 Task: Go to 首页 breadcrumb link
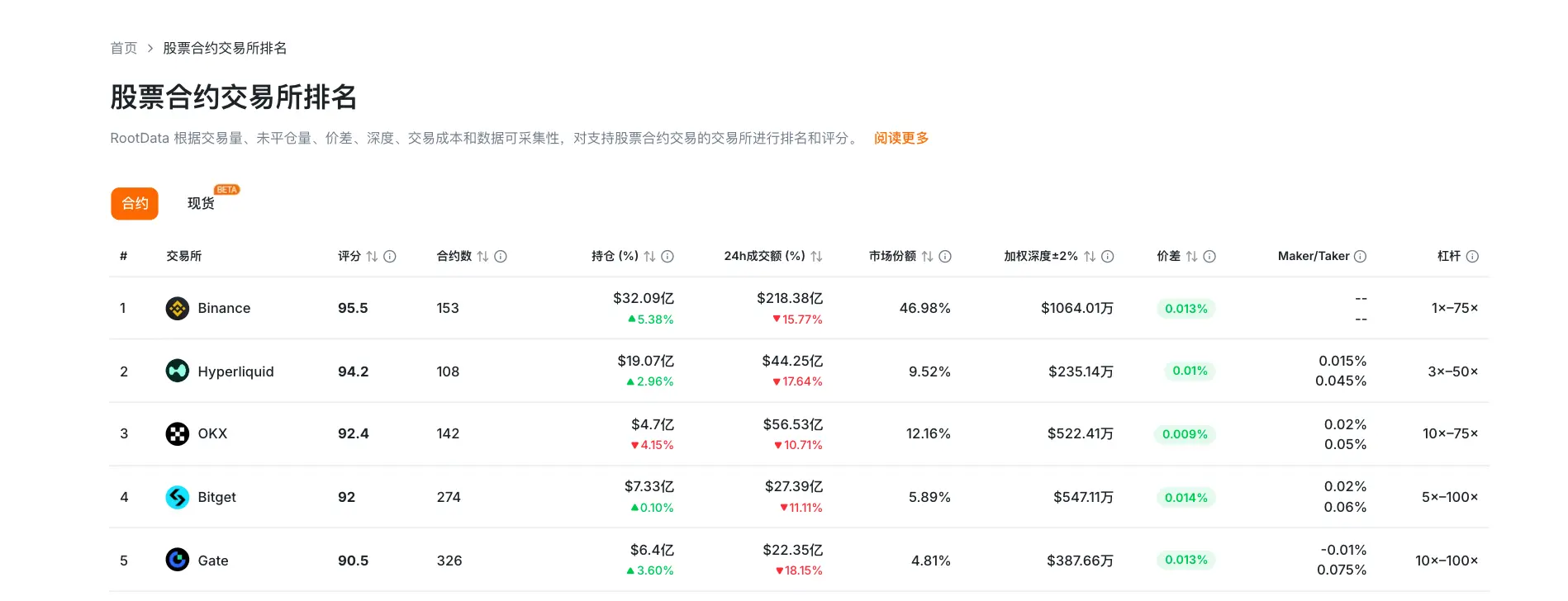(x=124, y=48)
